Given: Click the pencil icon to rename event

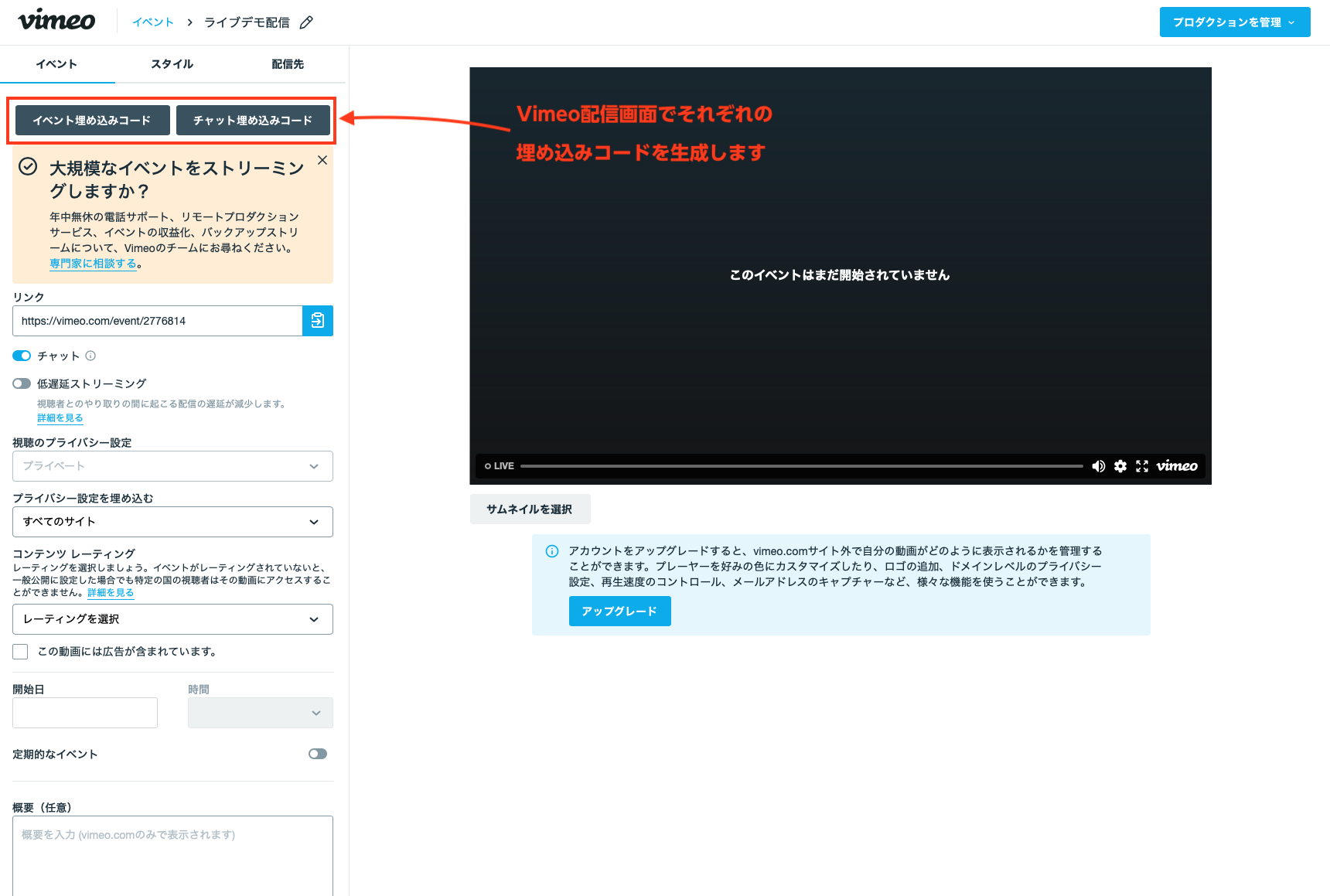Looking at the screenshot, I should click(306, 22).
